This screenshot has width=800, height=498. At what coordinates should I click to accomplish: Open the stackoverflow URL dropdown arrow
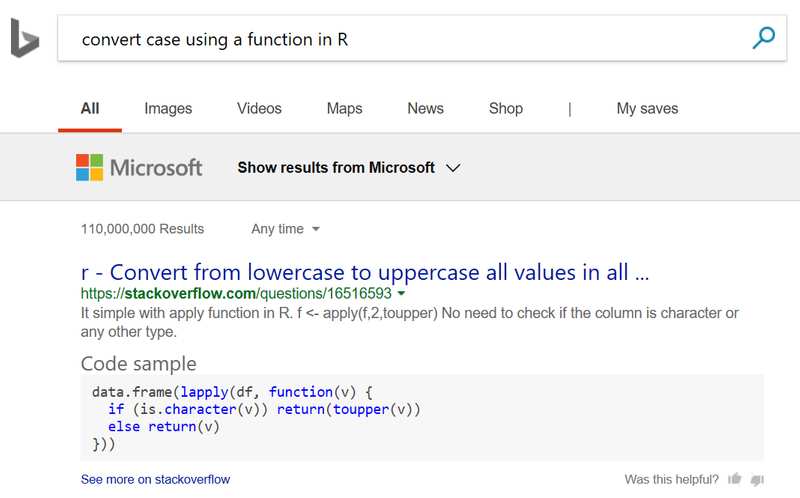point(401,294)
